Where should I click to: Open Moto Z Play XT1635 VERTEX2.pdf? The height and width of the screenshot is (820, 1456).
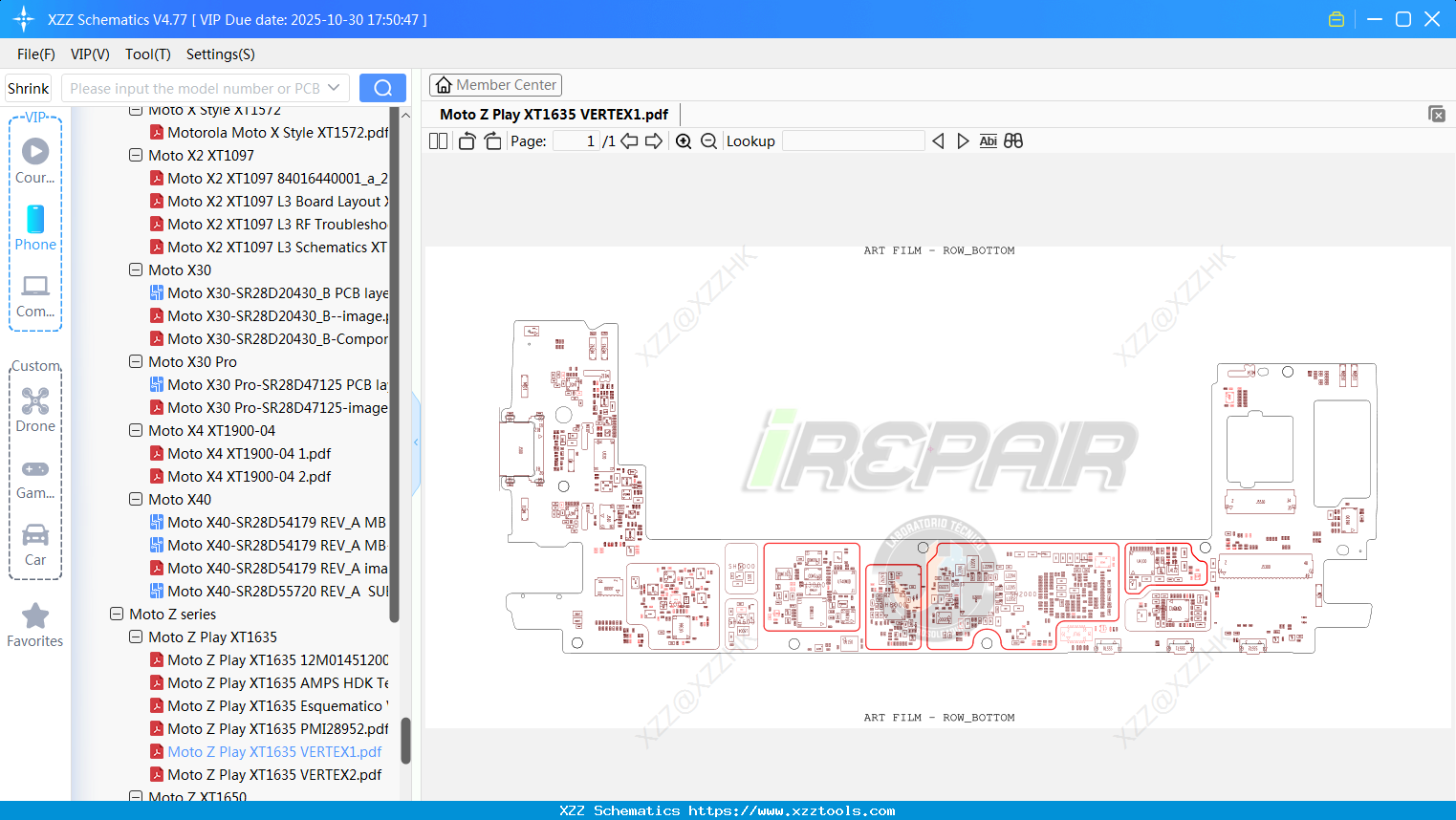[266, 775]
